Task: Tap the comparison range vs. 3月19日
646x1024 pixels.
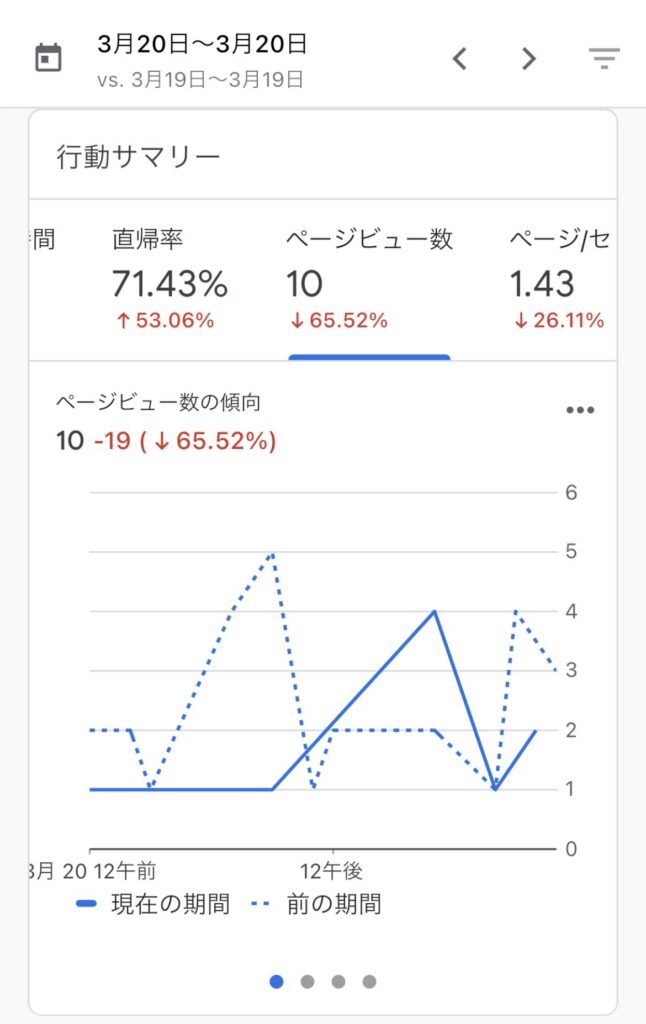Action: click(x=201, y=80)
